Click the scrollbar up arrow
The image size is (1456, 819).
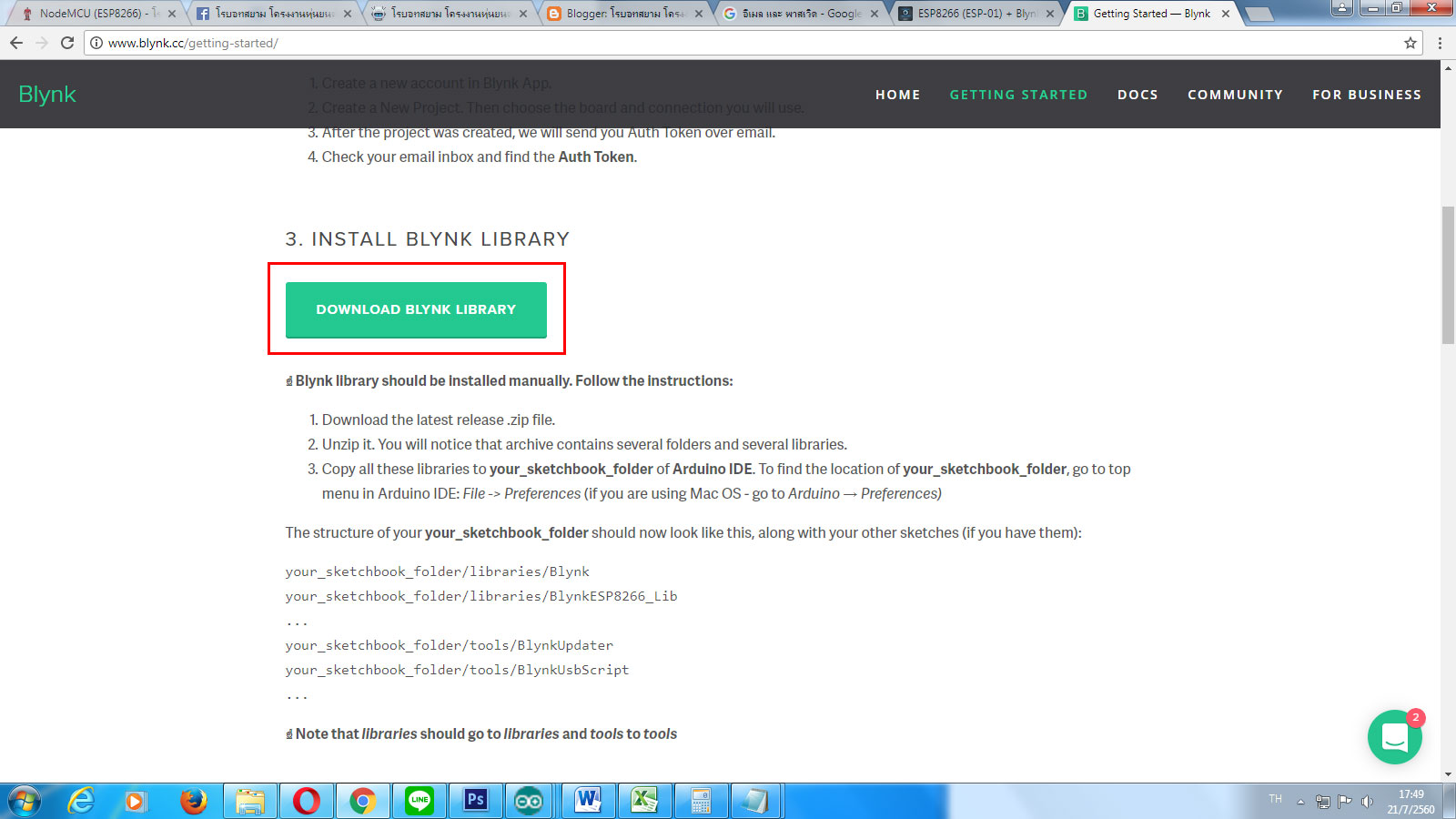1448,68
